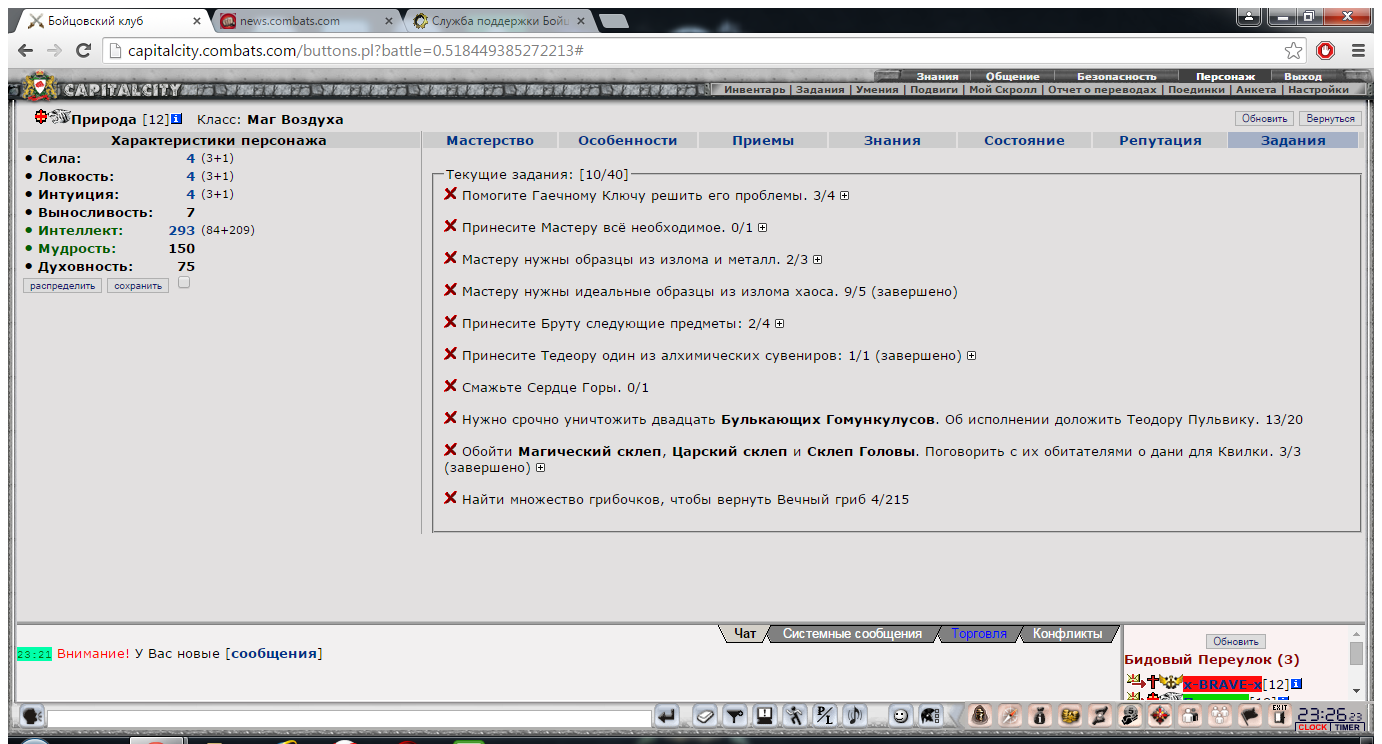Click the red cross emblem icon
Viewport: 1382px width, 744px height.
click(x=1161, y=716)
